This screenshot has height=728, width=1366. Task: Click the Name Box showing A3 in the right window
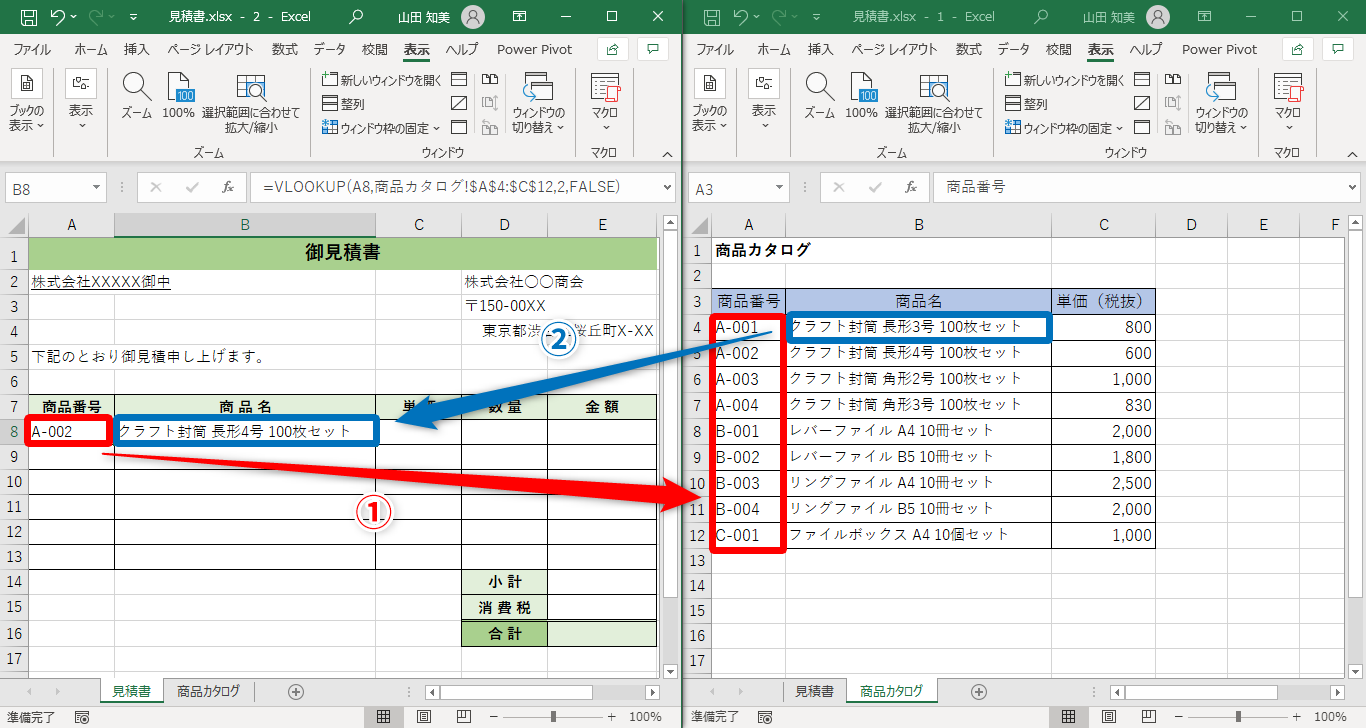739,187
